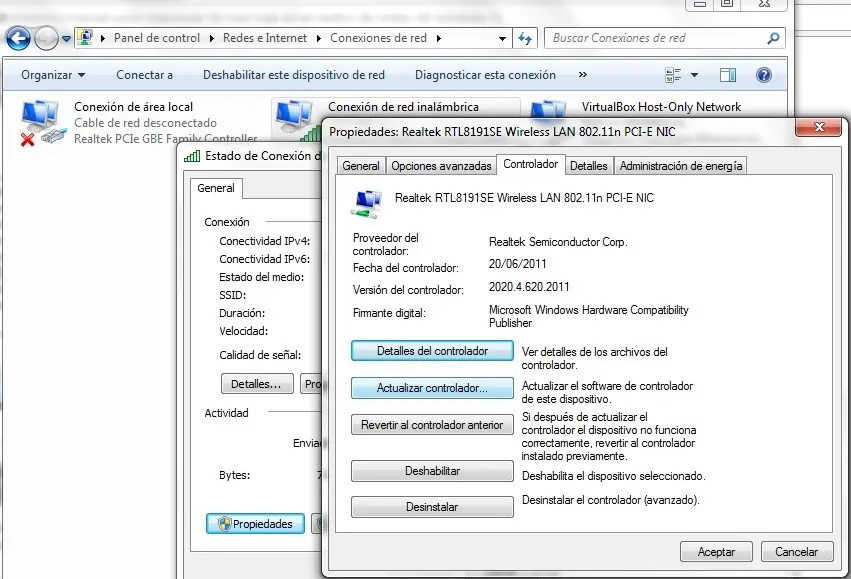Open the Organizar menu
This screenshot has width=851, height=579.
[x=53, y=75]
